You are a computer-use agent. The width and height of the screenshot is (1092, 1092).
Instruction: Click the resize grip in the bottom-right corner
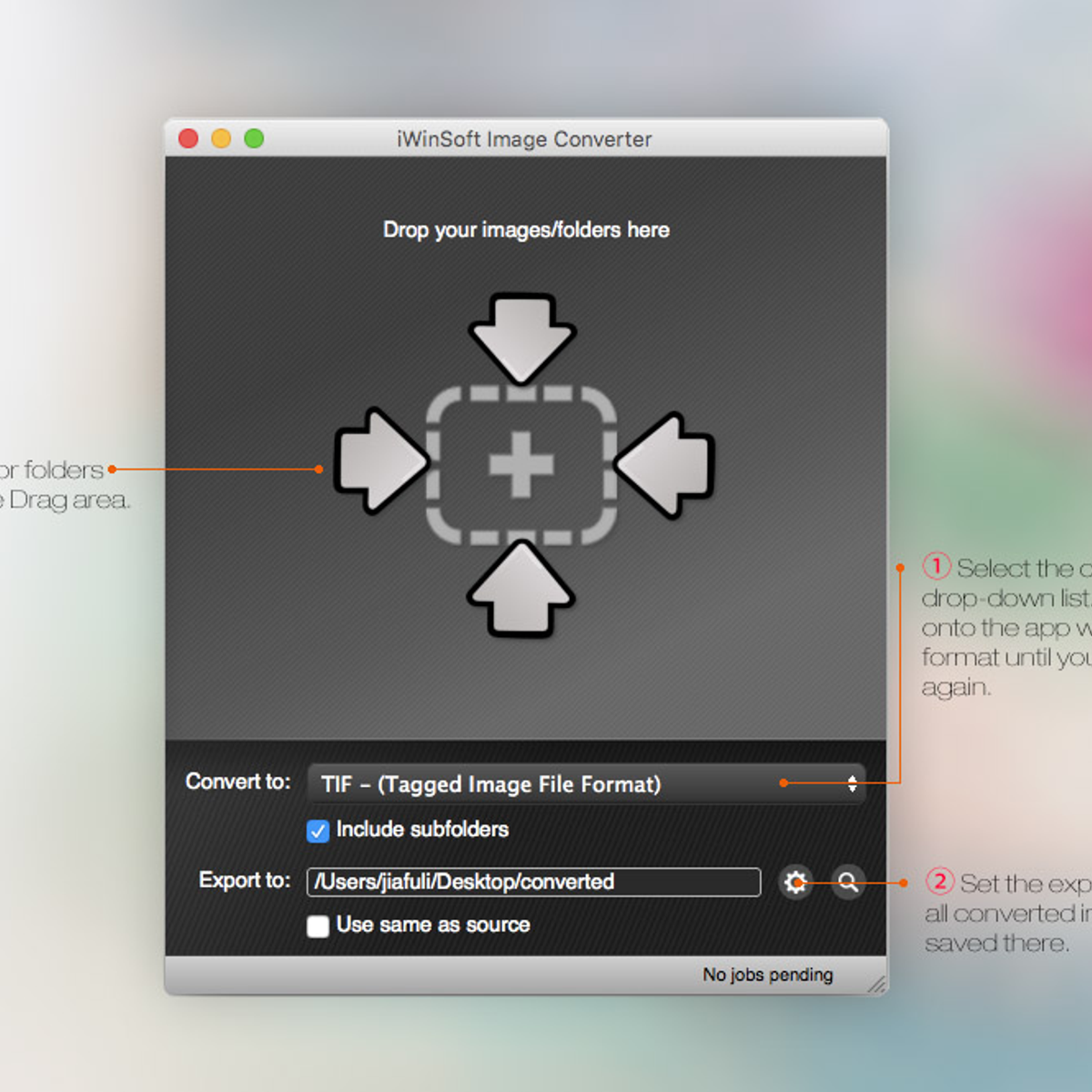click(x=875, y=985)
